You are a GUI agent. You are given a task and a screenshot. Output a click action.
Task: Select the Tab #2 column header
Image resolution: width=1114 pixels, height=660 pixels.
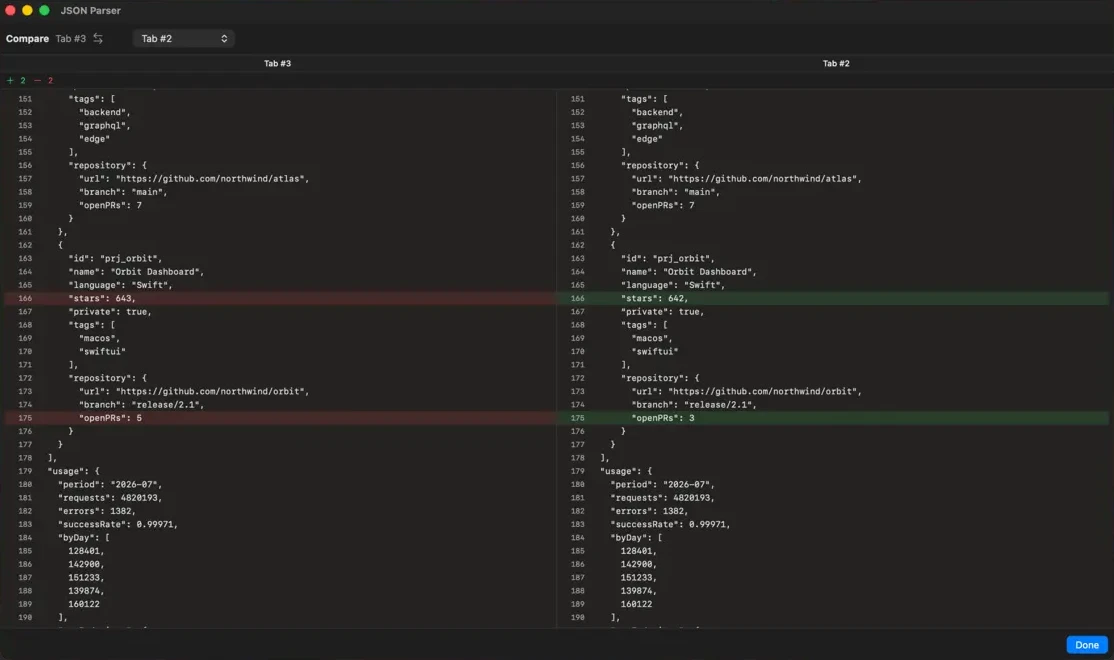[836, 63]
